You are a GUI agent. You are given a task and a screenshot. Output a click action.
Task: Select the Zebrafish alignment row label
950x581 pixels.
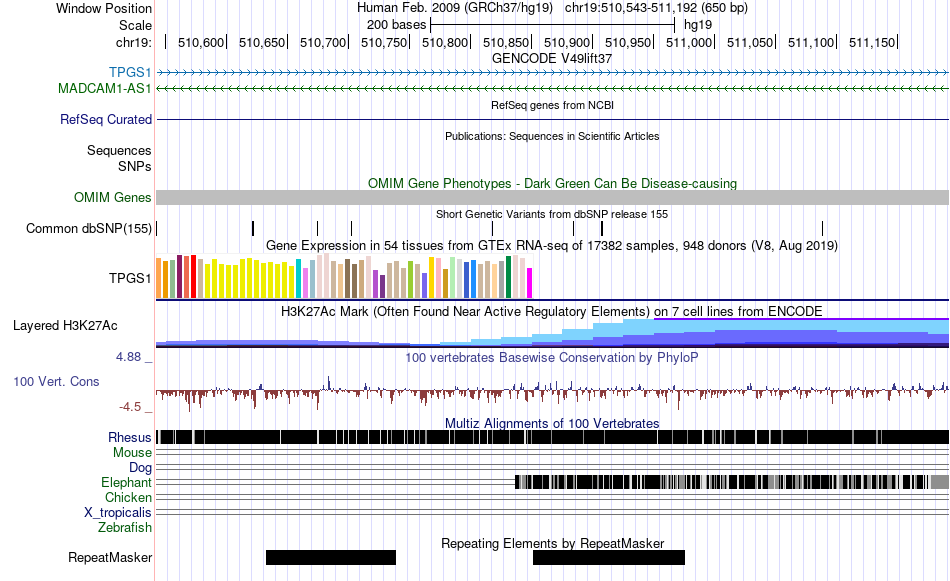[x=125, y=528]
